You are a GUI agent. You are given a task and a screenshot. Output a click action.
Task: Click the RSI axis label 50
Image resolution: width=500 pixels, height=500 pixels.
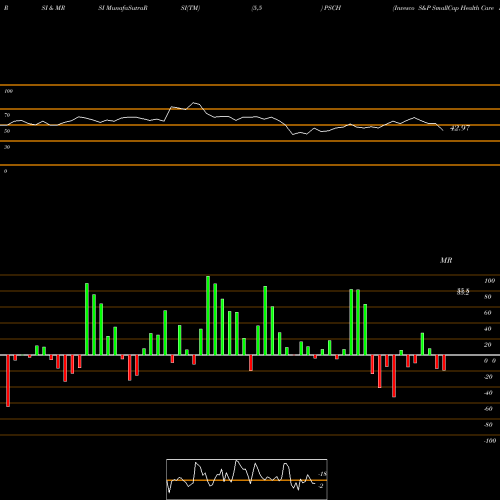(x=7, y=131)
